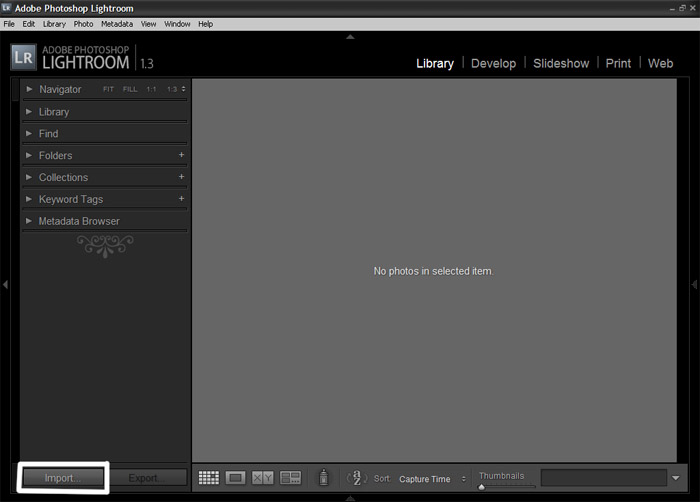This screenshot has height=502, width=700.
Task: Set Navigator zoom to FILL
Action: tap(130, 89)
